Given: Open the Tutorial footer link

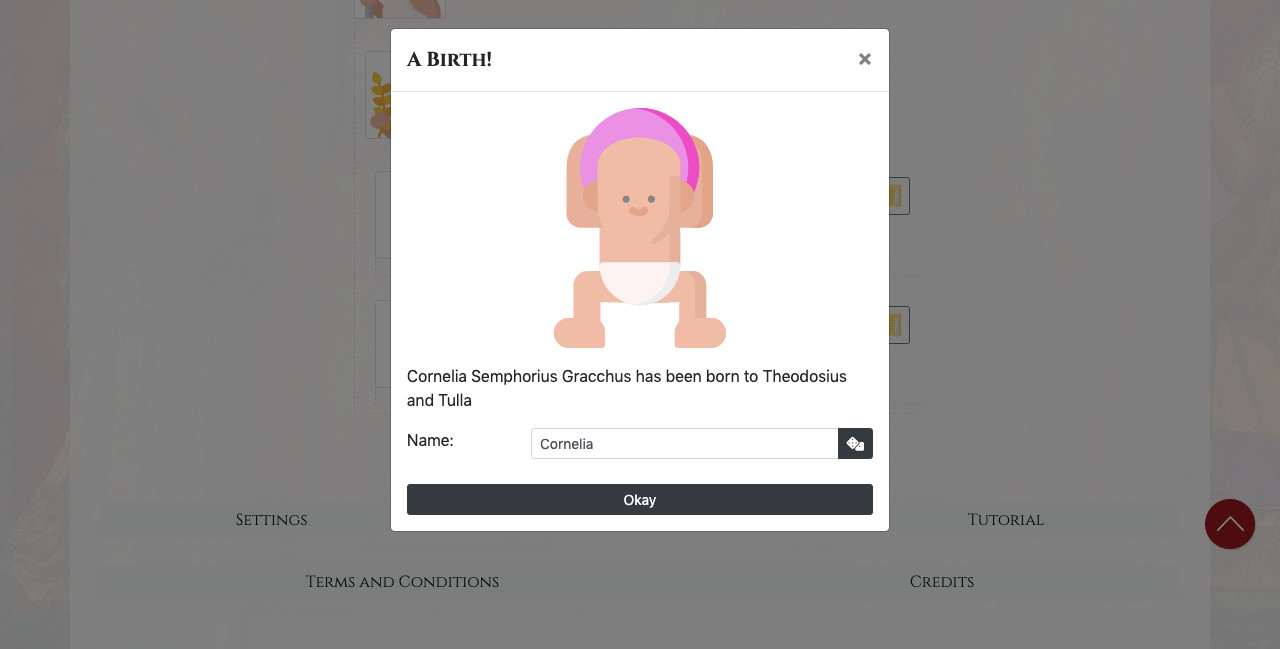Looking at the screenshot, I should [x=1005, y=520].
